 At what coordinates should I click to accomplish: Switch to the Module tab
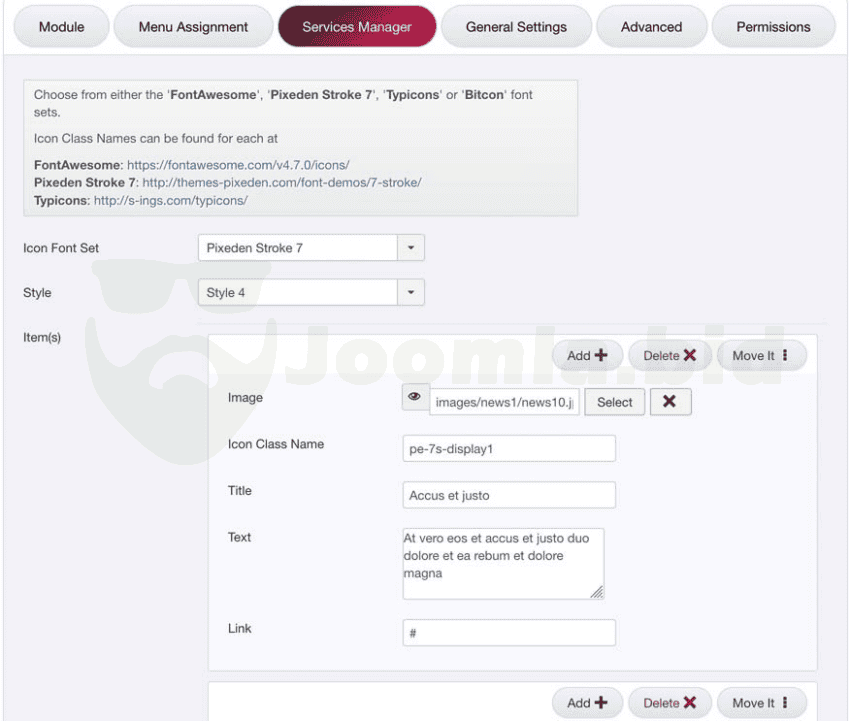(61, 27)
